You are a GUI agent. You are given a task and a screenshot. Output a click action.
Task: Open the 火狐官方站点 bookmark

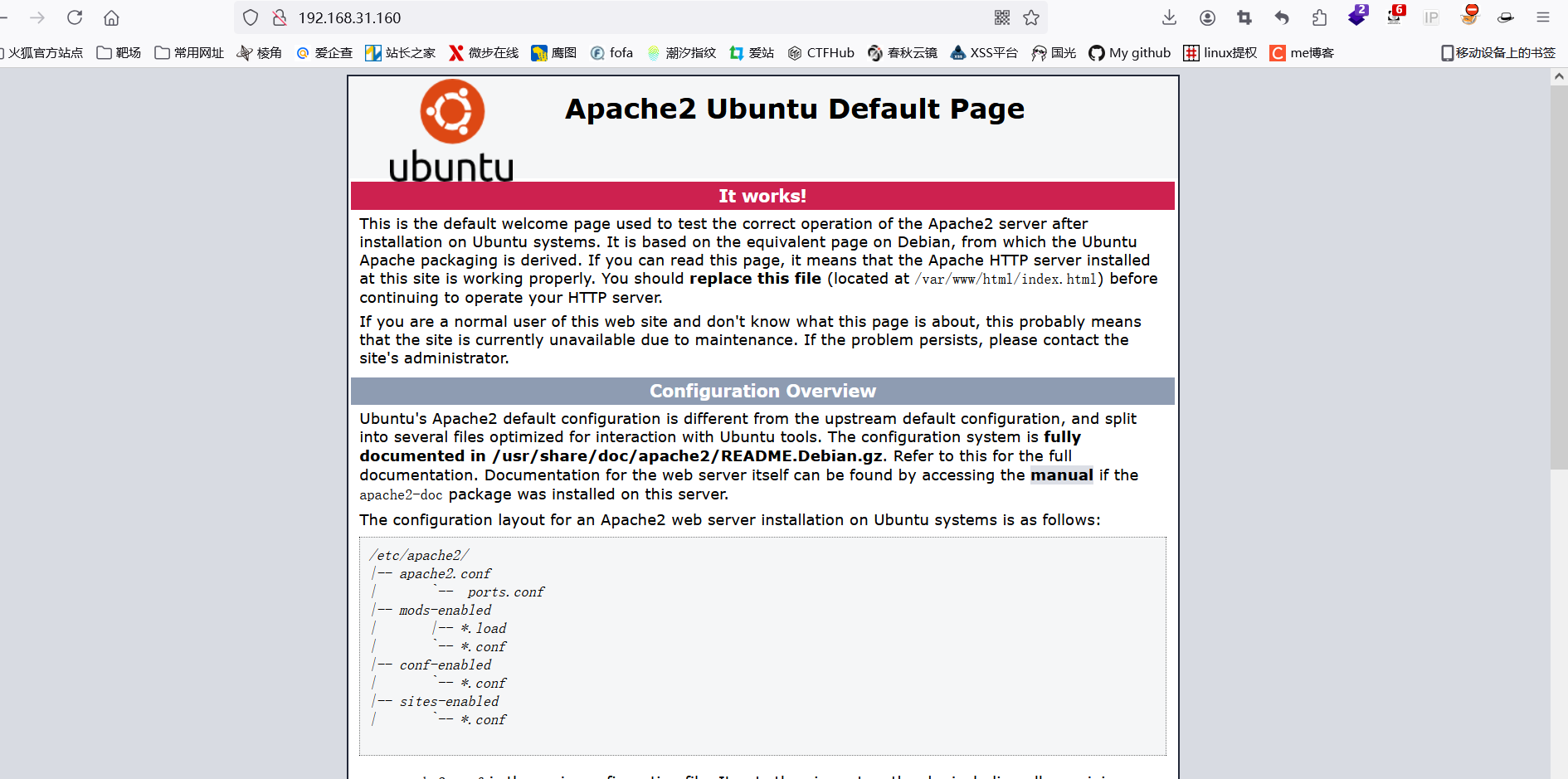(x=41, y=53)
